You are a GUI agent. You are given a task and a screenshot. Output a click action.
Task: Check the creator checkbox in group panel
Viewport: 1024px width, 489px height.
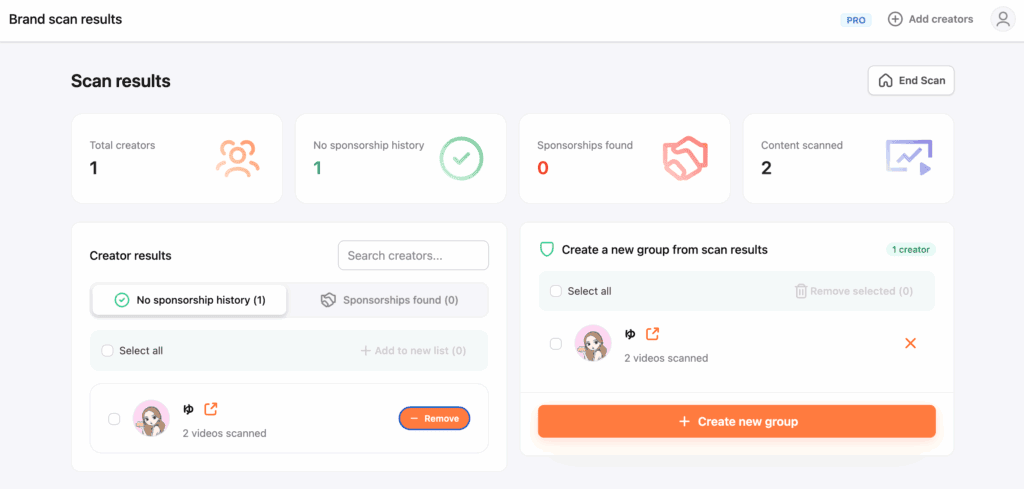coord(556,344)
